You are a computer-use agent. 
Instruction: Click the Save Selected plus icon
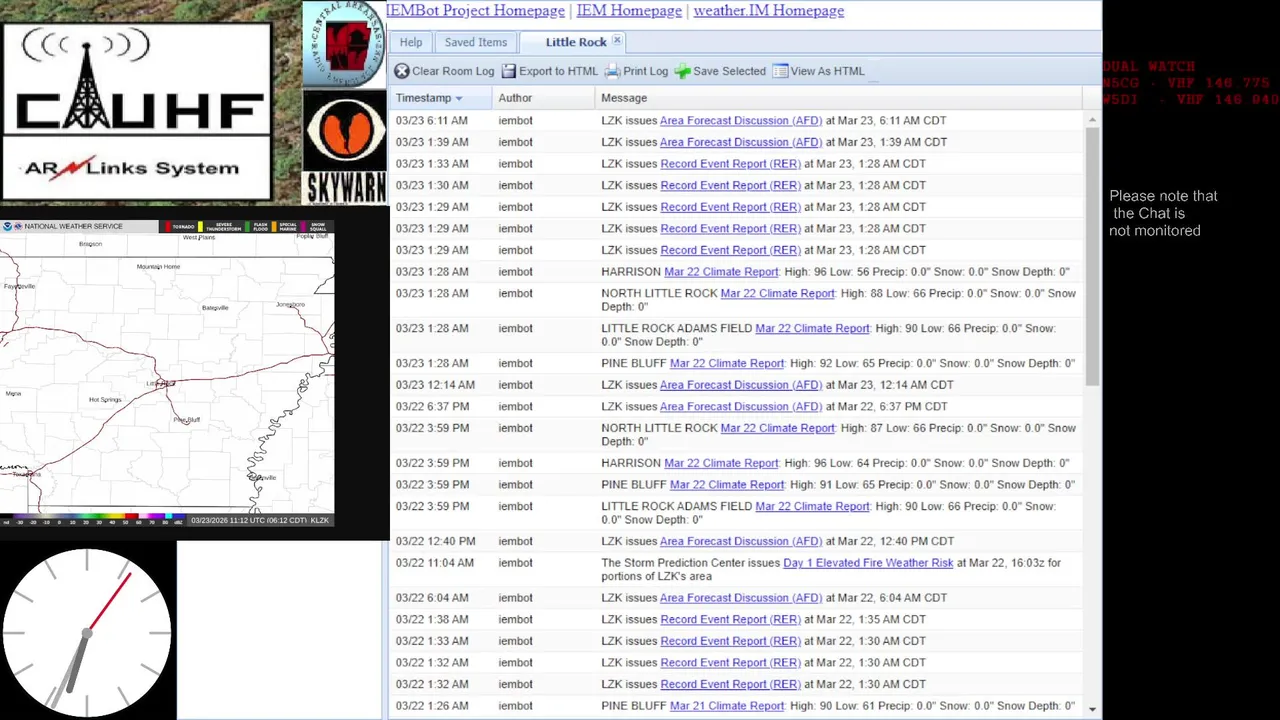(682, 71)
